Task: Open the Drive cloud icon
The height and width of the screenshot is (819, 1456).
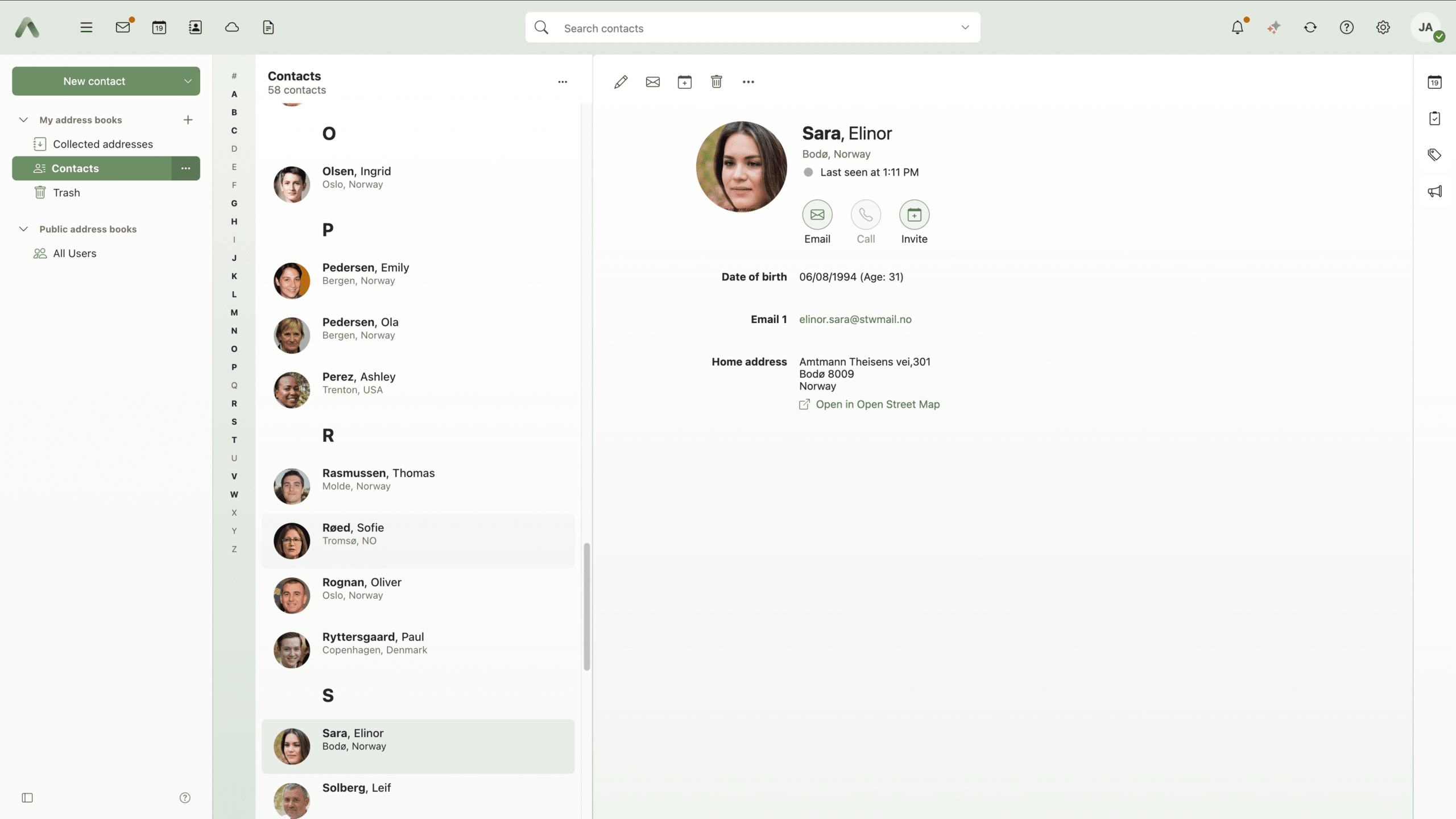Action: 232,27
